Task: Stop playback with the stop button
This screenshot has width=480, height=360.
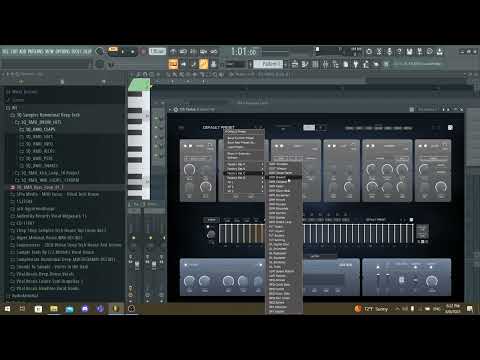Action: [x=132, y=52]
